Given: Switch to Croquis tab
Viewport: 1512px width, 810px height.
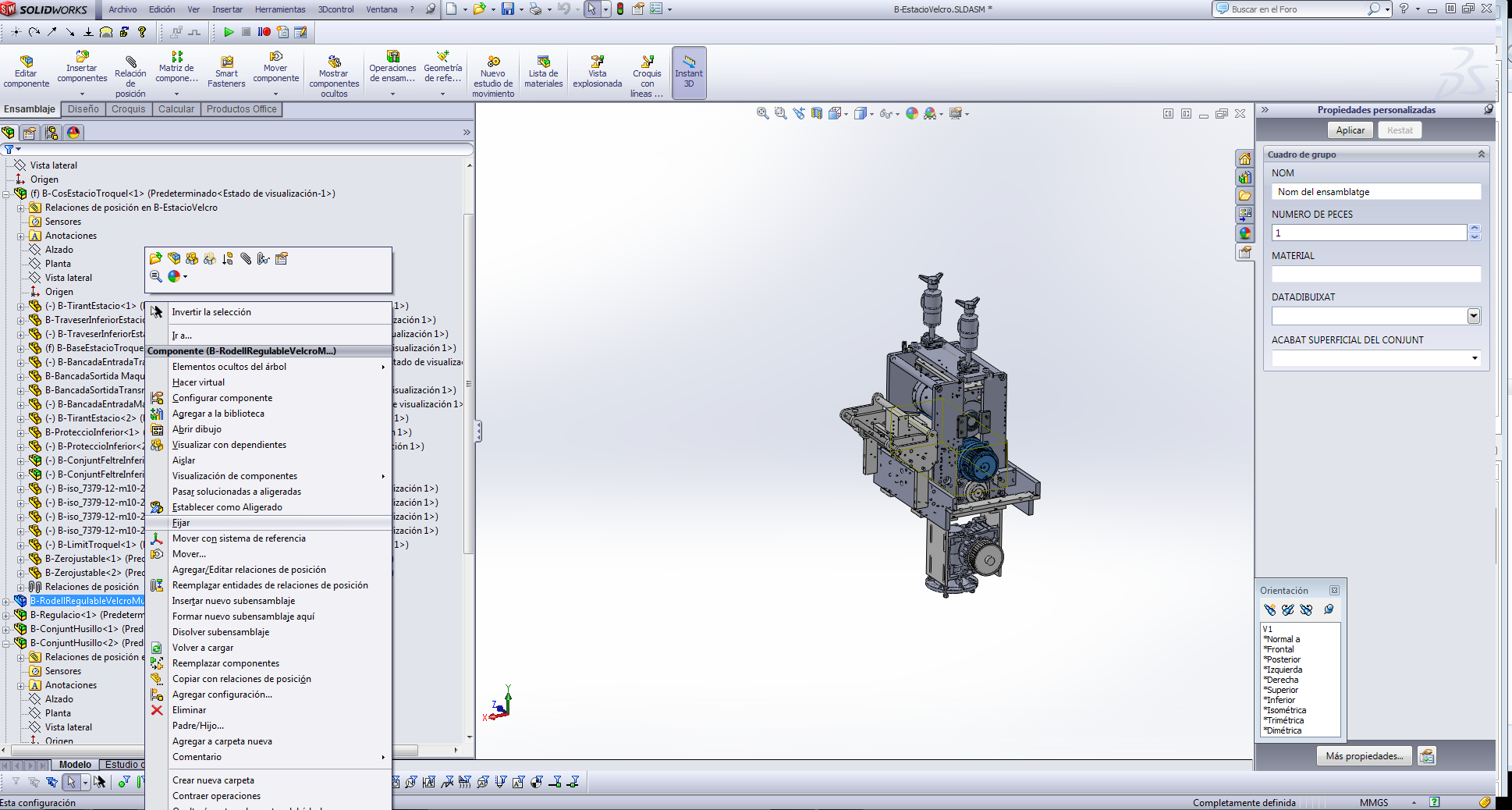Looking at the screenshot, I should click(x=128, y=109).
